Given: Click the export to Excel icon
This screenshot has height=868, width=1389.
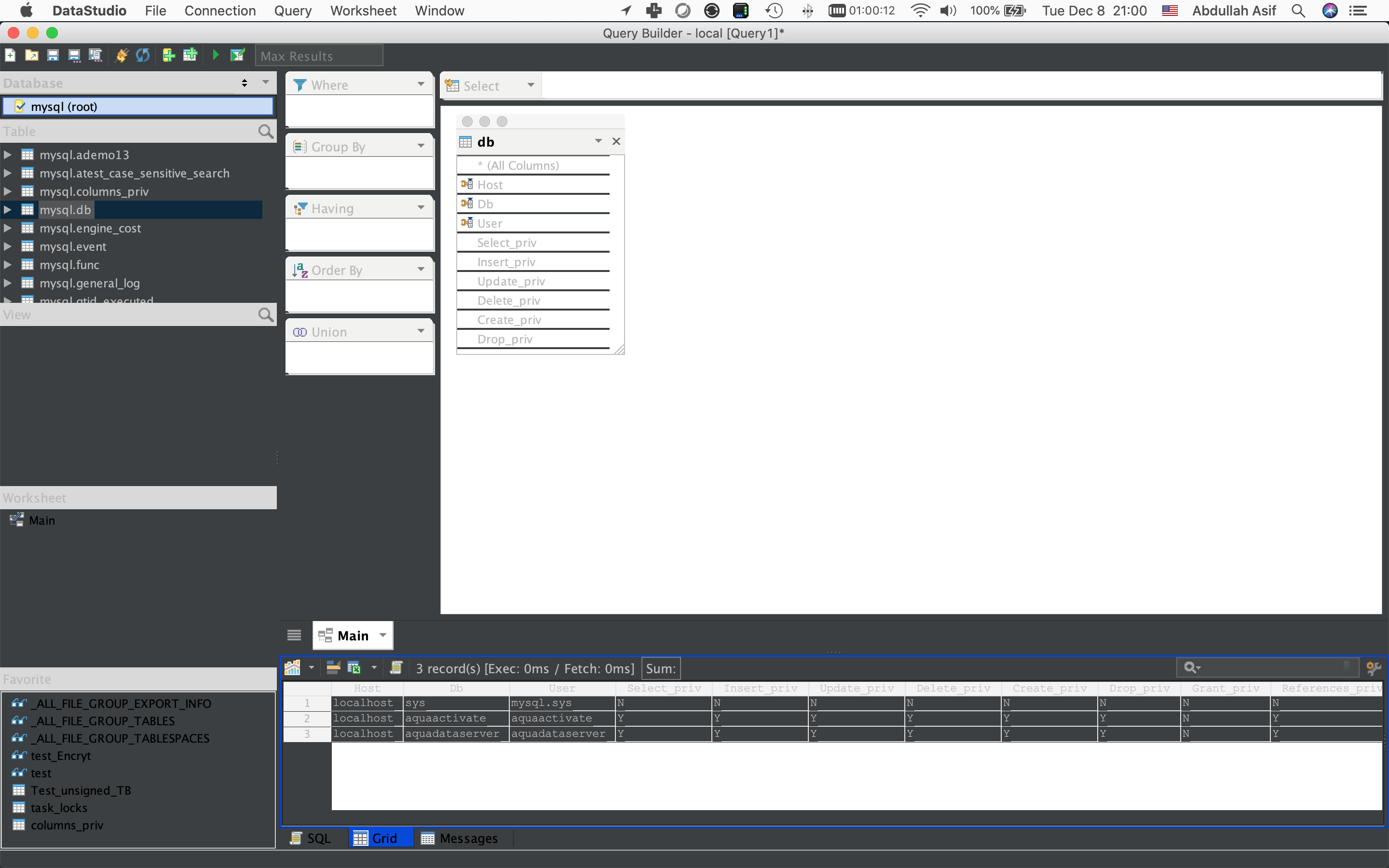Looking at the screenshot, I should (354, 668).
